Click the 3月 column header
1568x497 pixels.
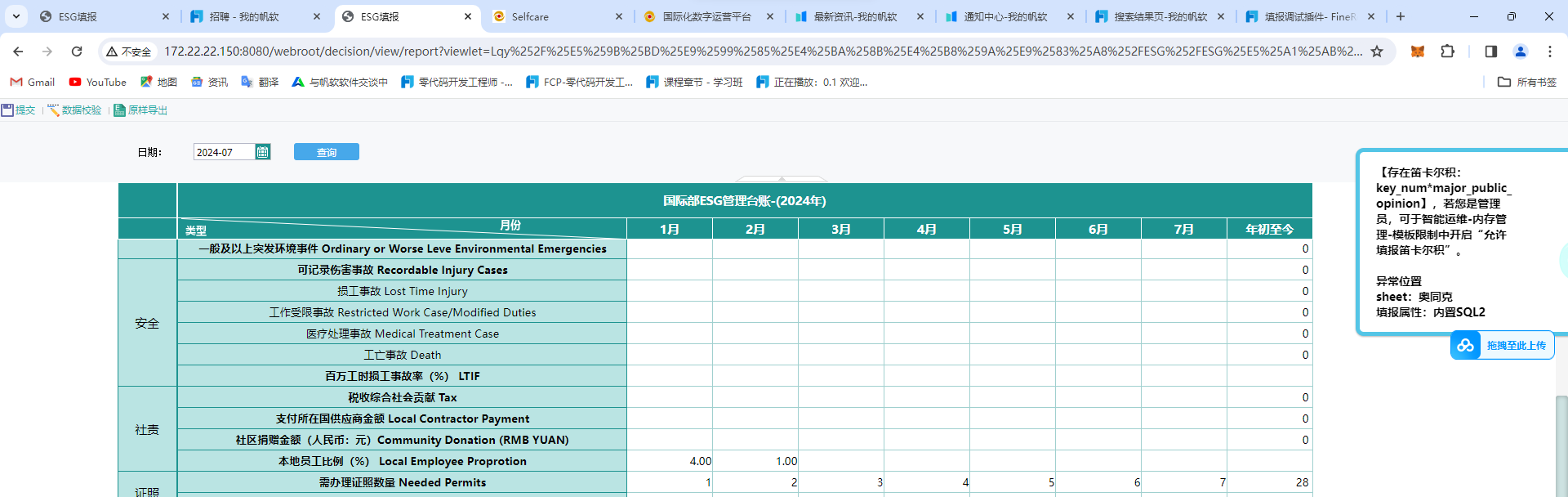[841, 229]
